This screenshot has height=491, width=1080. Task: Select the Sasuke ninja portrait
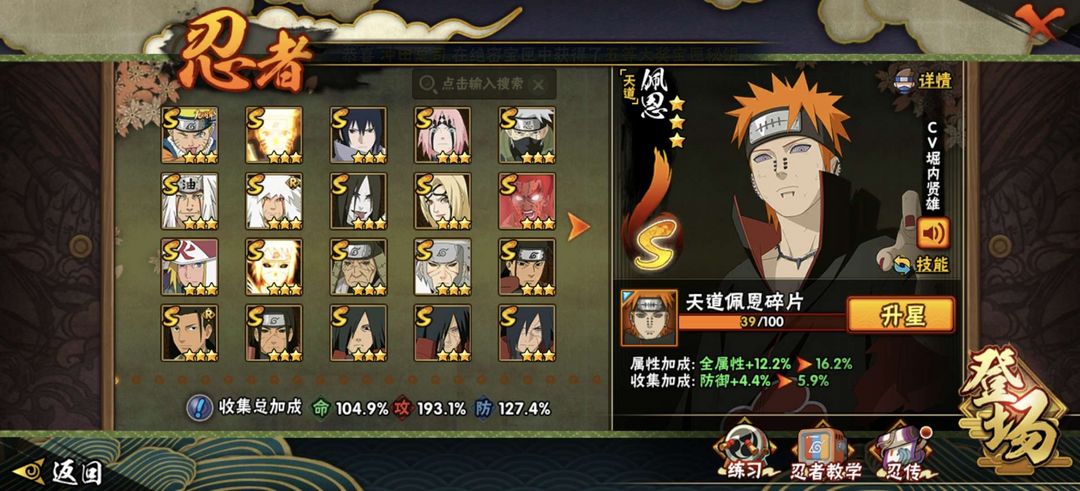click(358, 135)
